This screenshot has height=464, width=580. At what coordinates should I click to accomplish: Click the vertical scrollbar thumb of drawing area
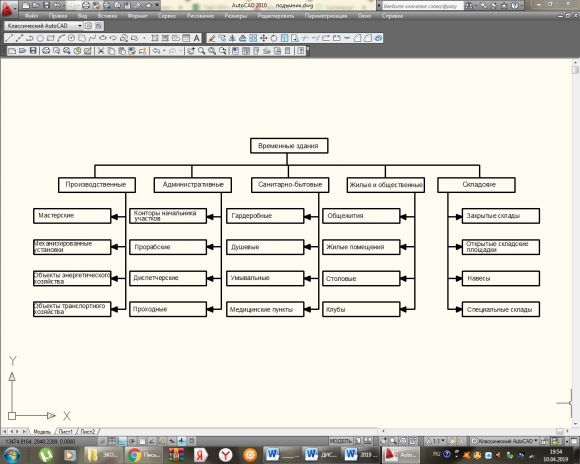[x=575, y=70]
